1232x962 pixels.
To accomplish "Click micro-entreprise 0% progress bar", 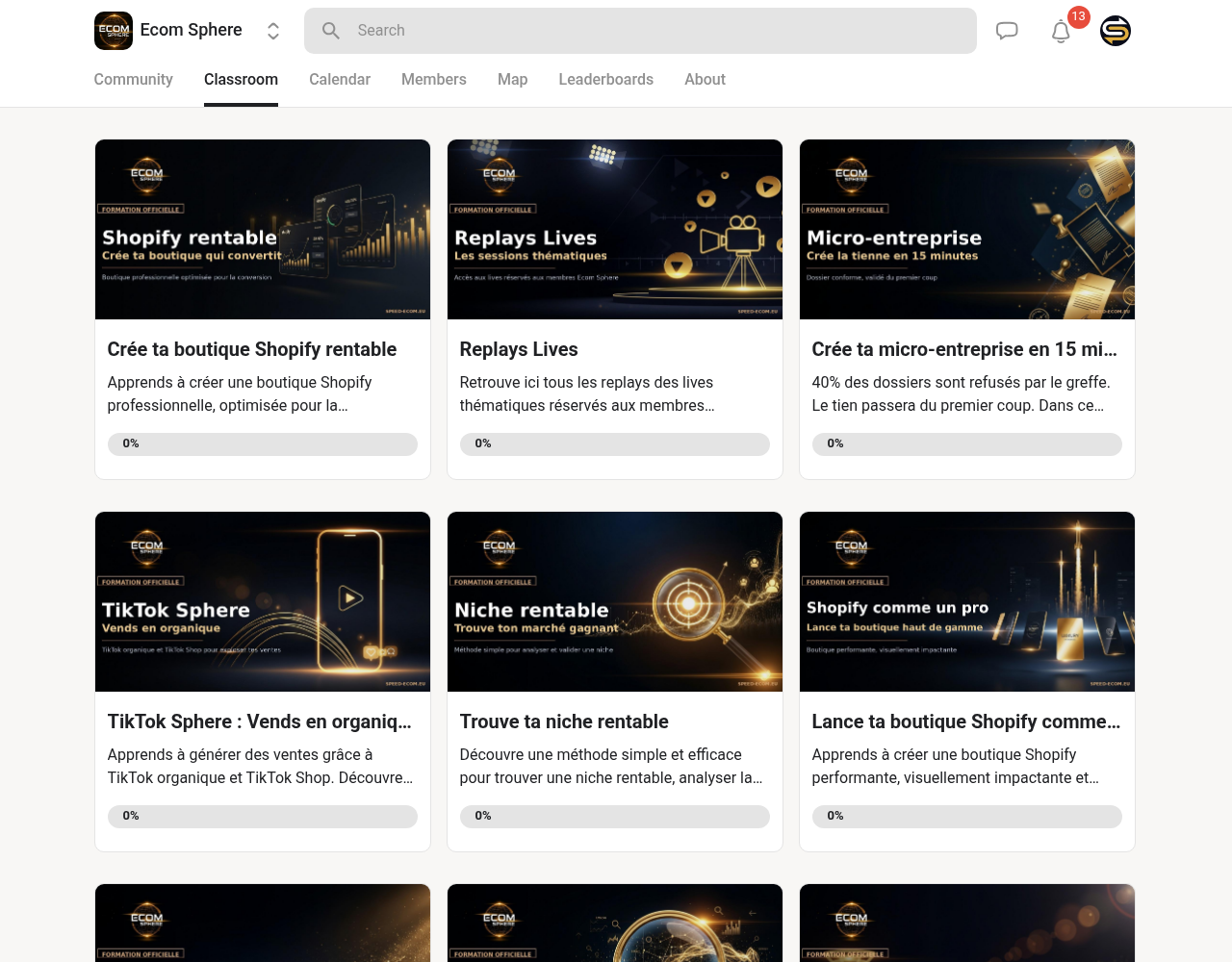I will [x=967, y=443].
